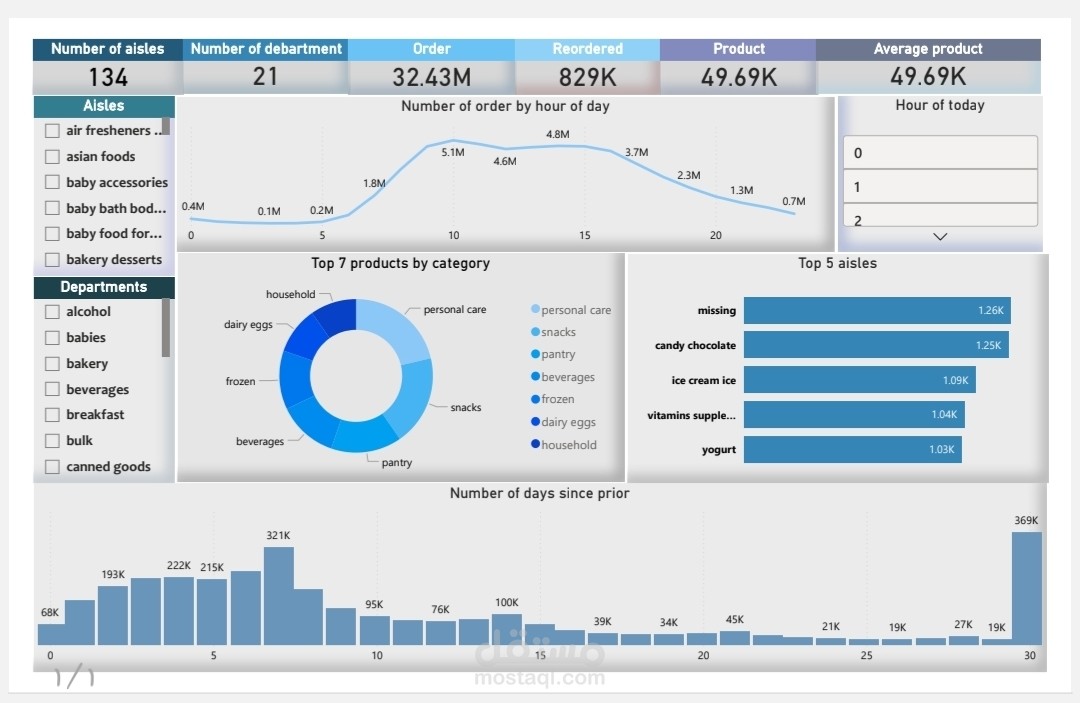Check the bakery department checkbox
This screenshot has width=1080, height=703.
point(52,364)
